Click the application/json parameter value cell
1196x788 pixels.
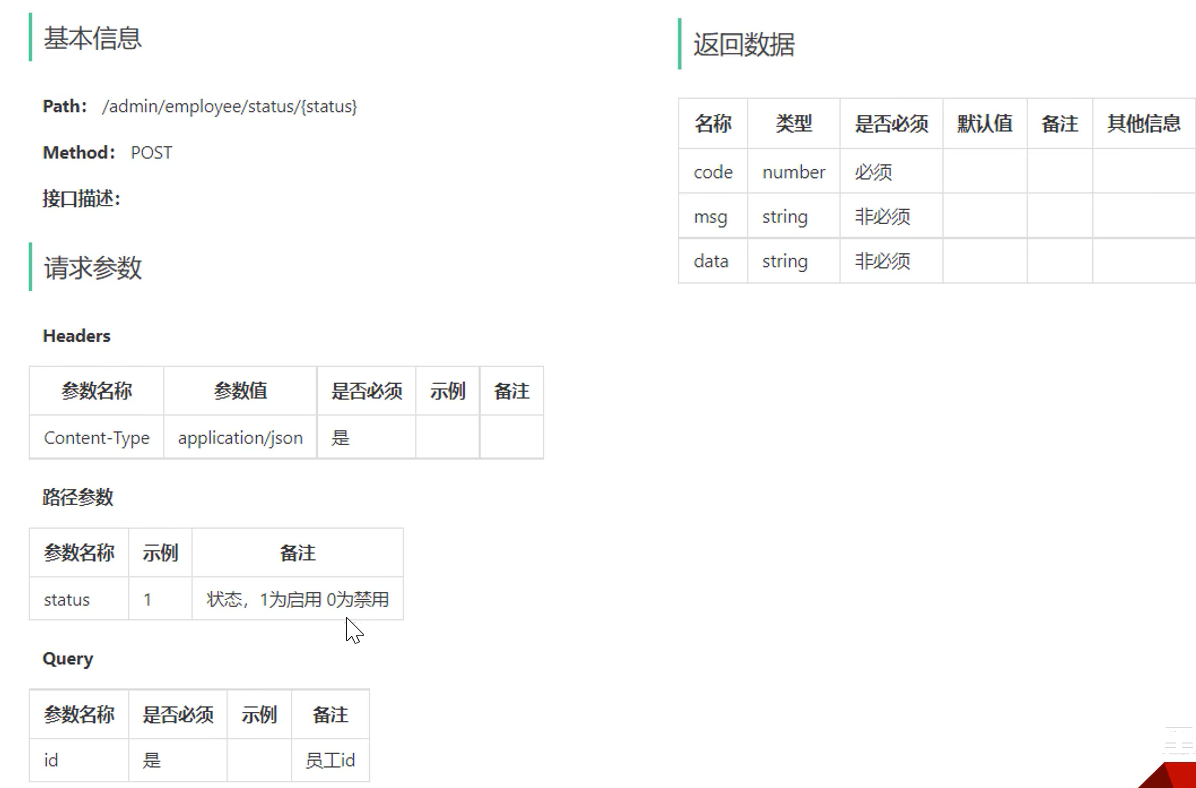(240, 438)
